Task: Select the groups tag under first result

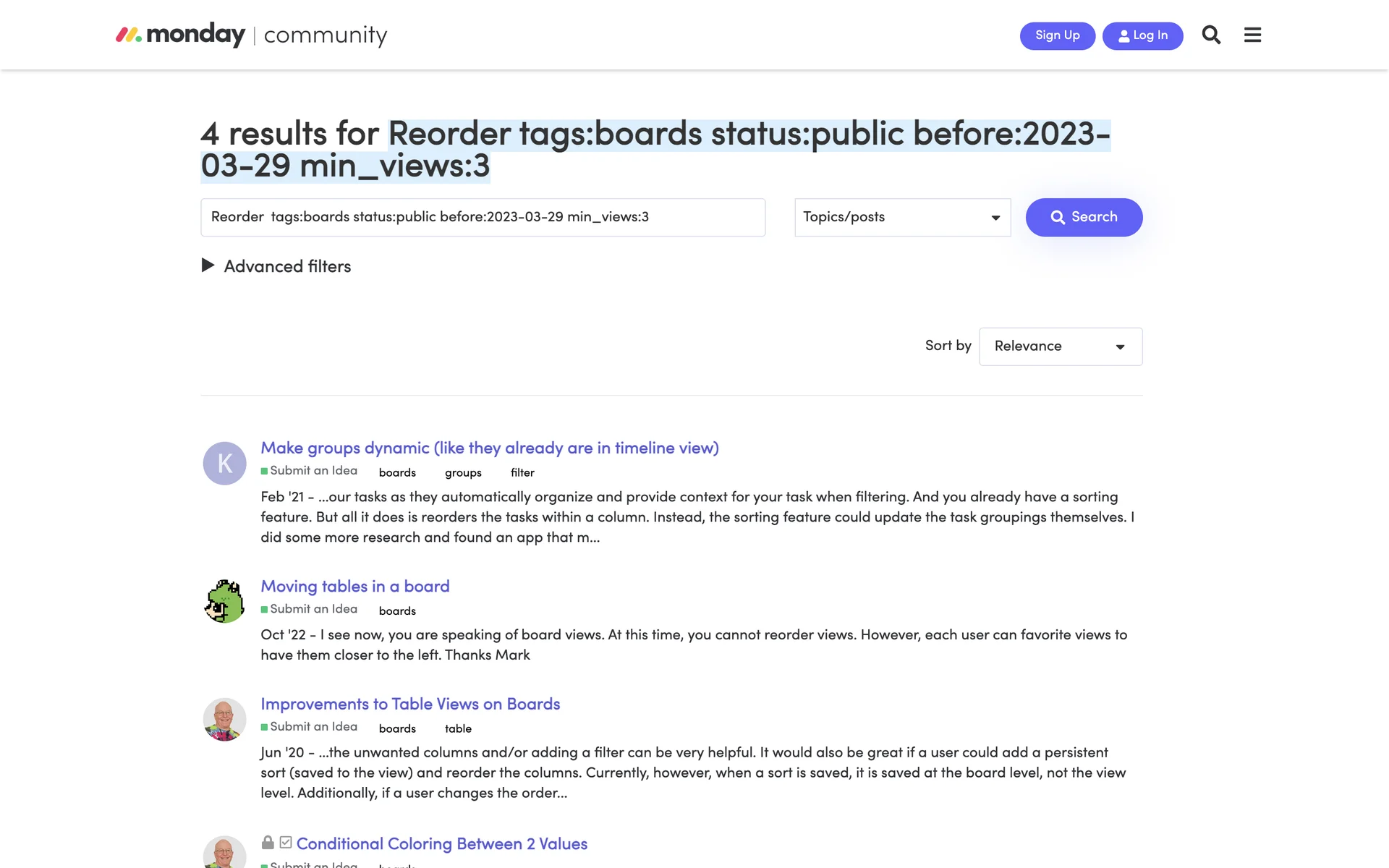Action: click(463, 472)
